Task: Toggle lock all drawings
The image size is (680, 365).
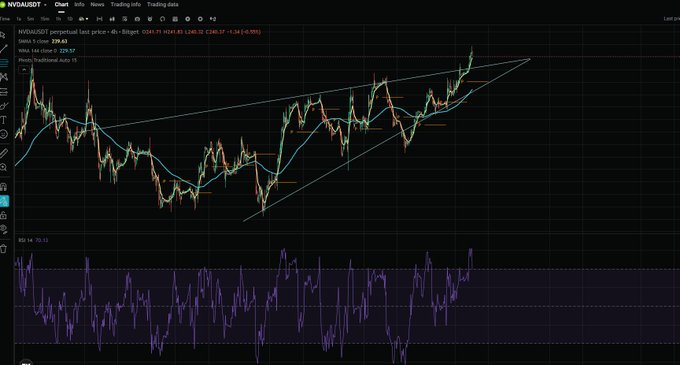Action: 3,215
